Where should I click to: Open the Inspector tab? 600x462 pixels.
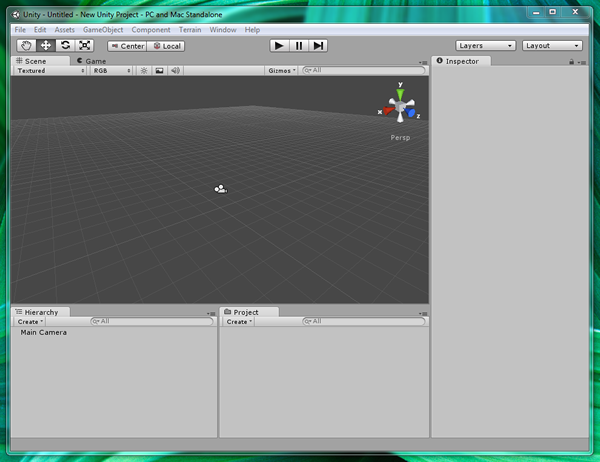[x=461, y=61]
